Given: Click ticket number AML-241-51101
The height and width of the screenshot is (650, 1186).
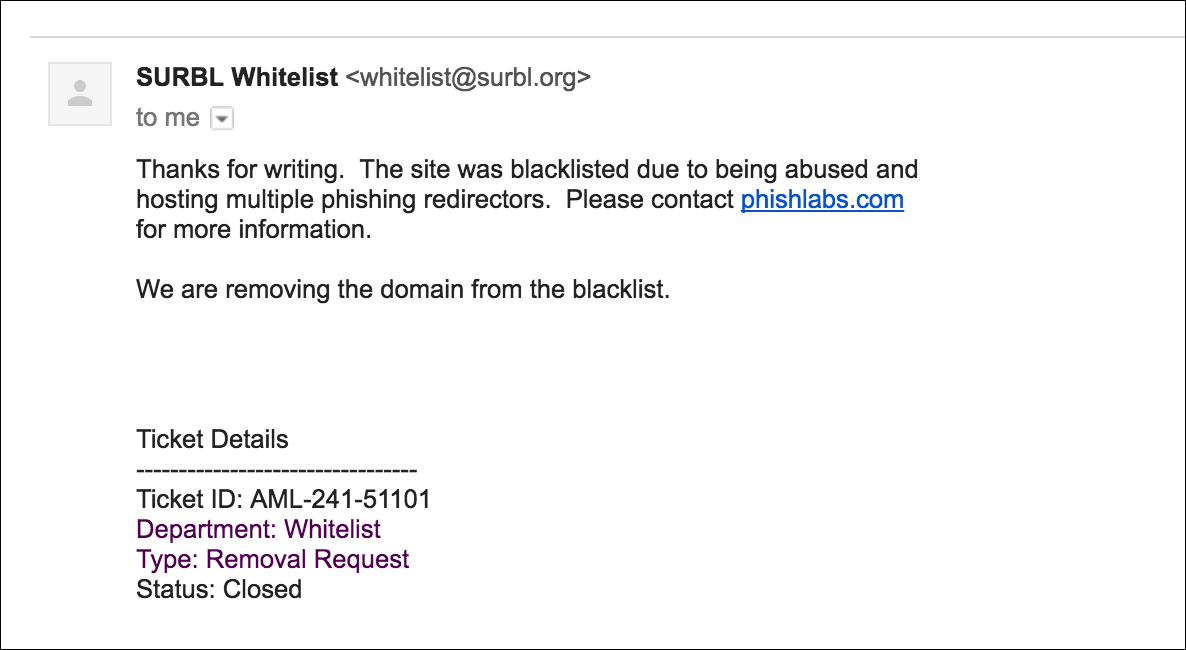Looking at the screenshot, I should tap(340, 499).
